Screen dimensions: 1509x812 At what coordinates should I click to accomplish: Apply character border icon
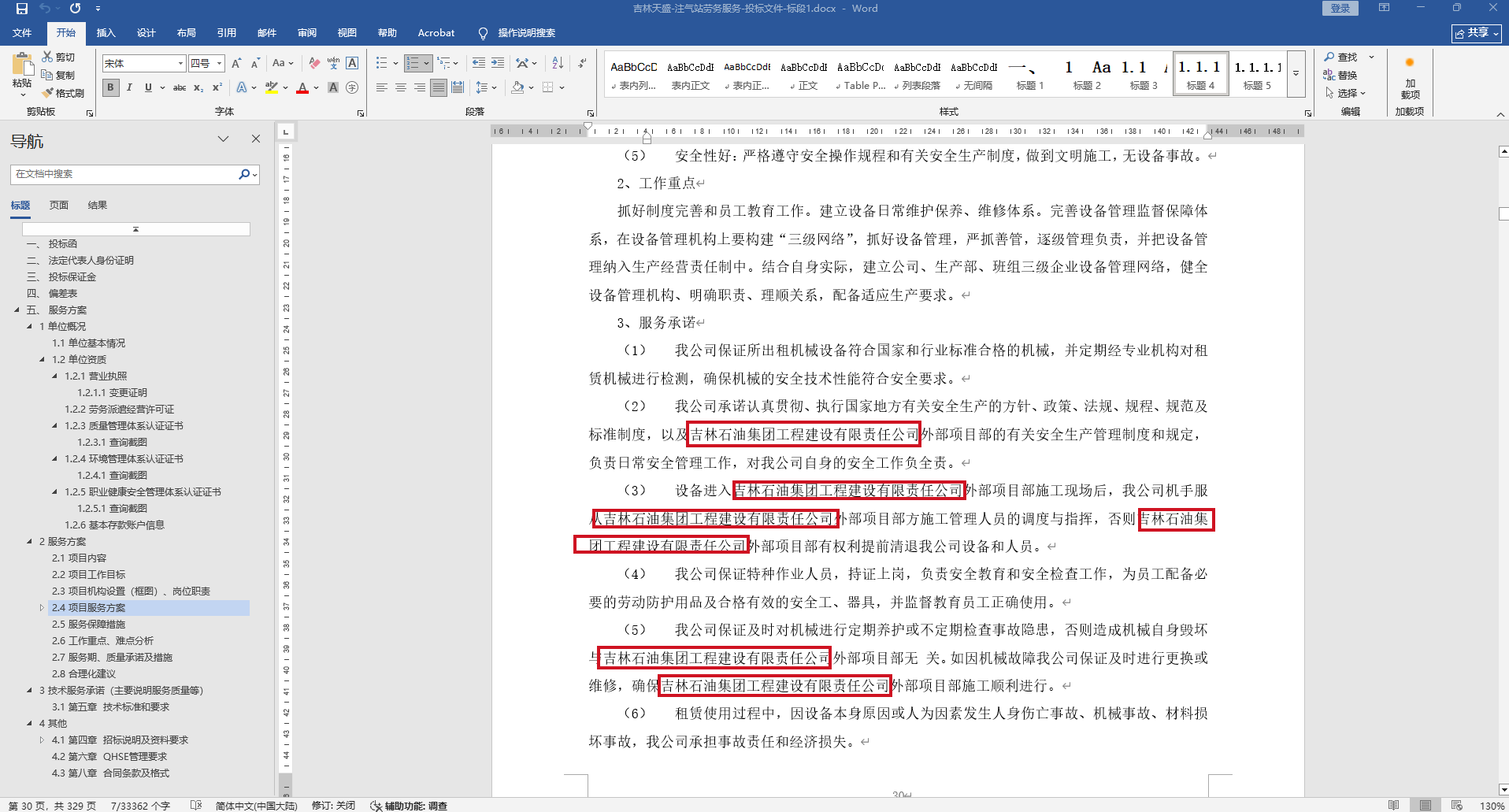pyautogui.click(x=352, y=63)
